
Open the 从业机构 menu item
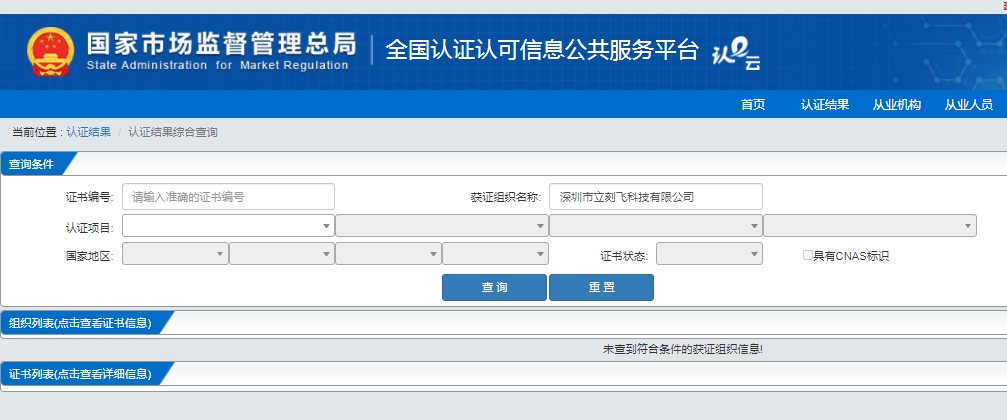[x=897, y=105]
